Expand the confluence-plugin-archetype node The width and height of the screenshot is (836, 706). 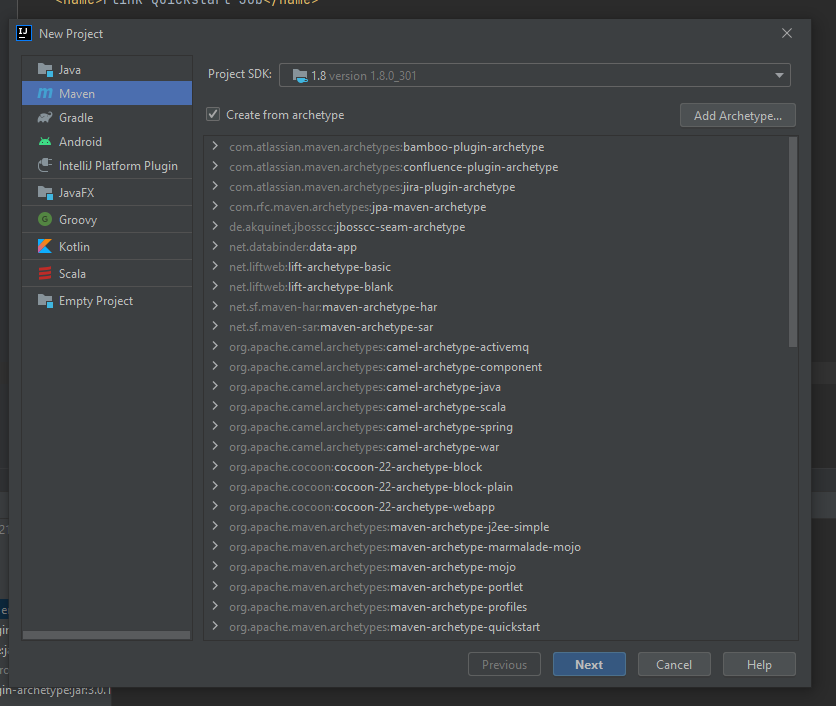215,166
